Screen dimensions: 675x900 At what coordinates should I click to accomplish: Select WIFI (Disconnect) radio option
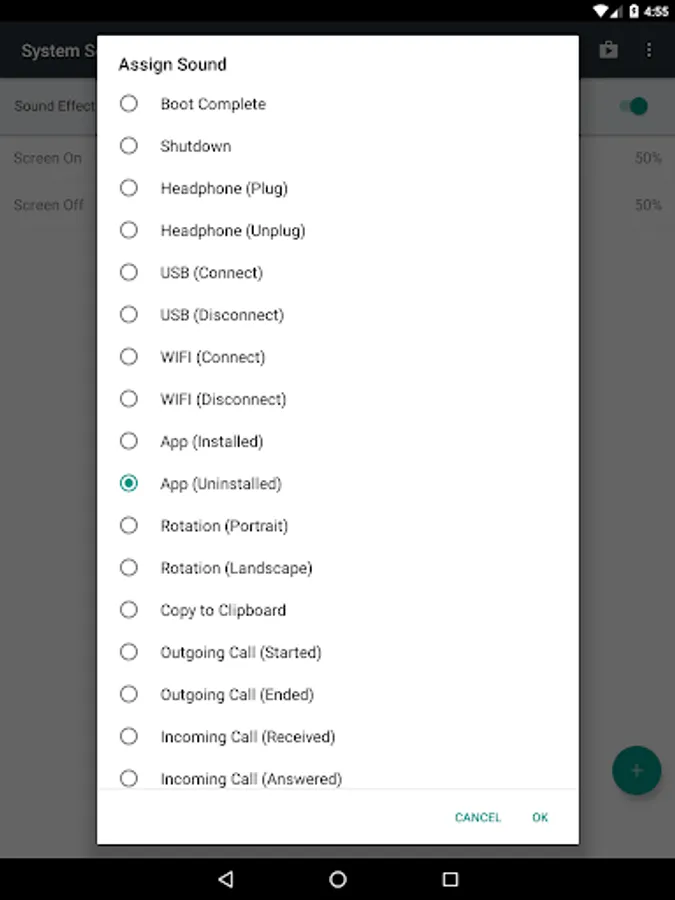coord(129,399)
